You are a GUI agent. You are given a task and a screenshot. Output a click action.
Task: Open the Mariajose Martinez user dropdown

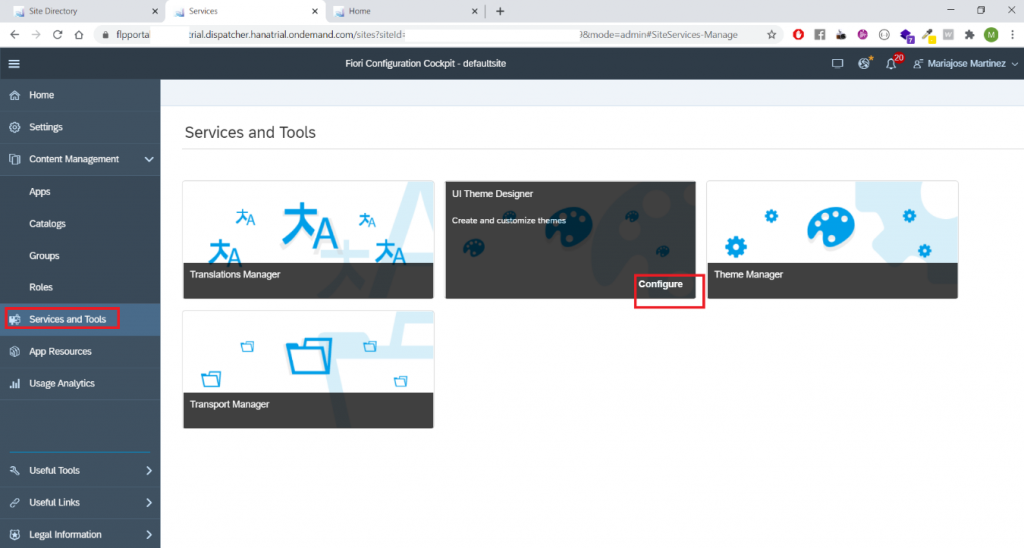tap(966, 63)
